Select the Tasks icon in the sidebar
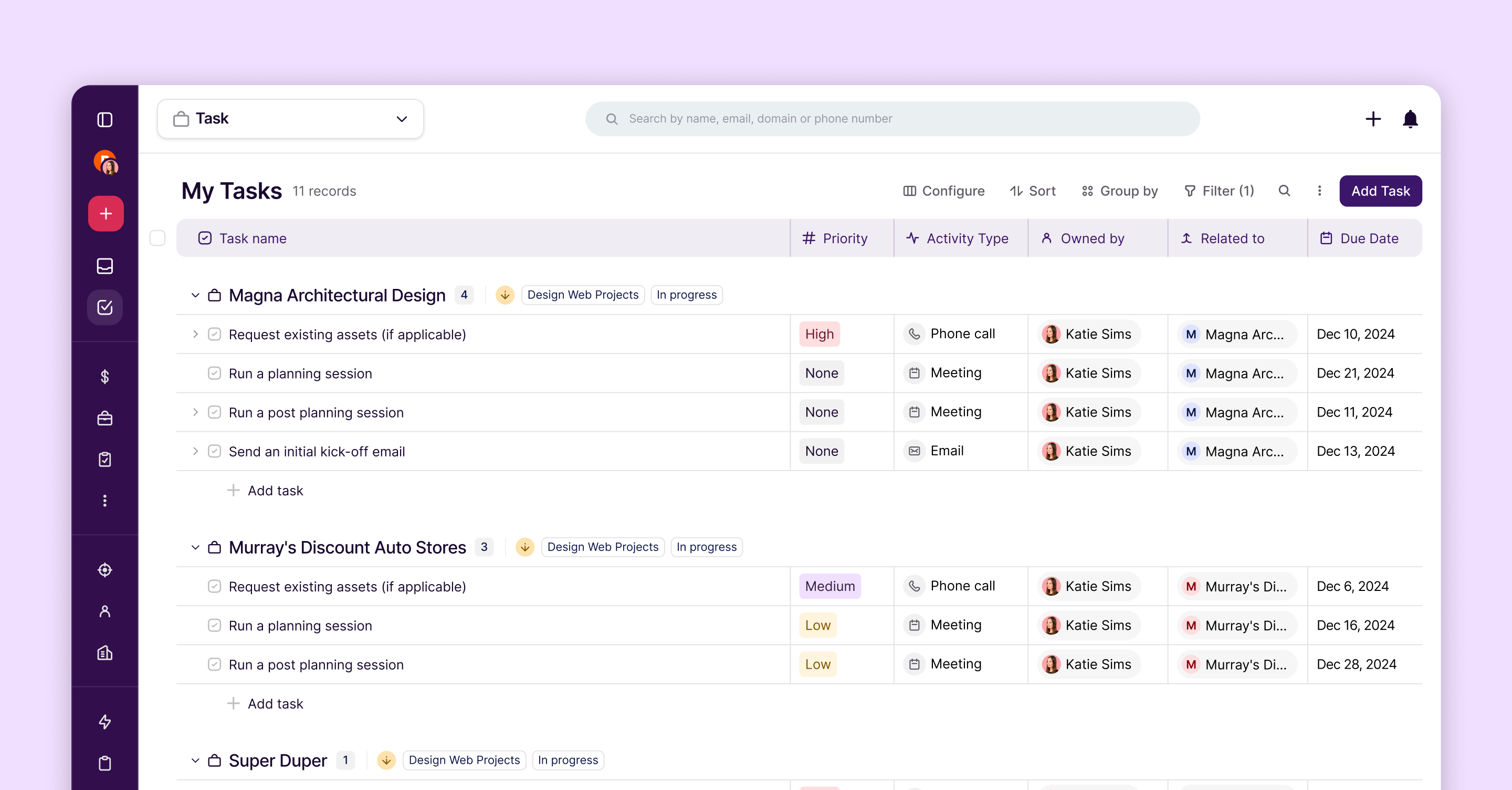 coord(105,307)
